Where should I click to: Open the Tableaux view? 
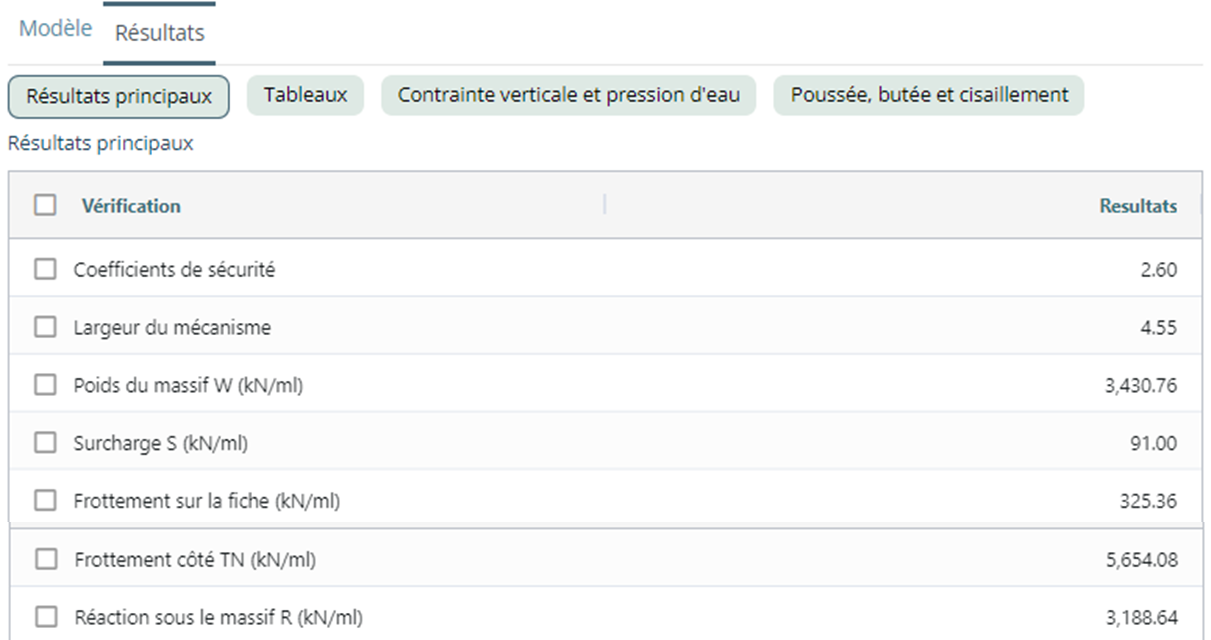click(305, 95)
